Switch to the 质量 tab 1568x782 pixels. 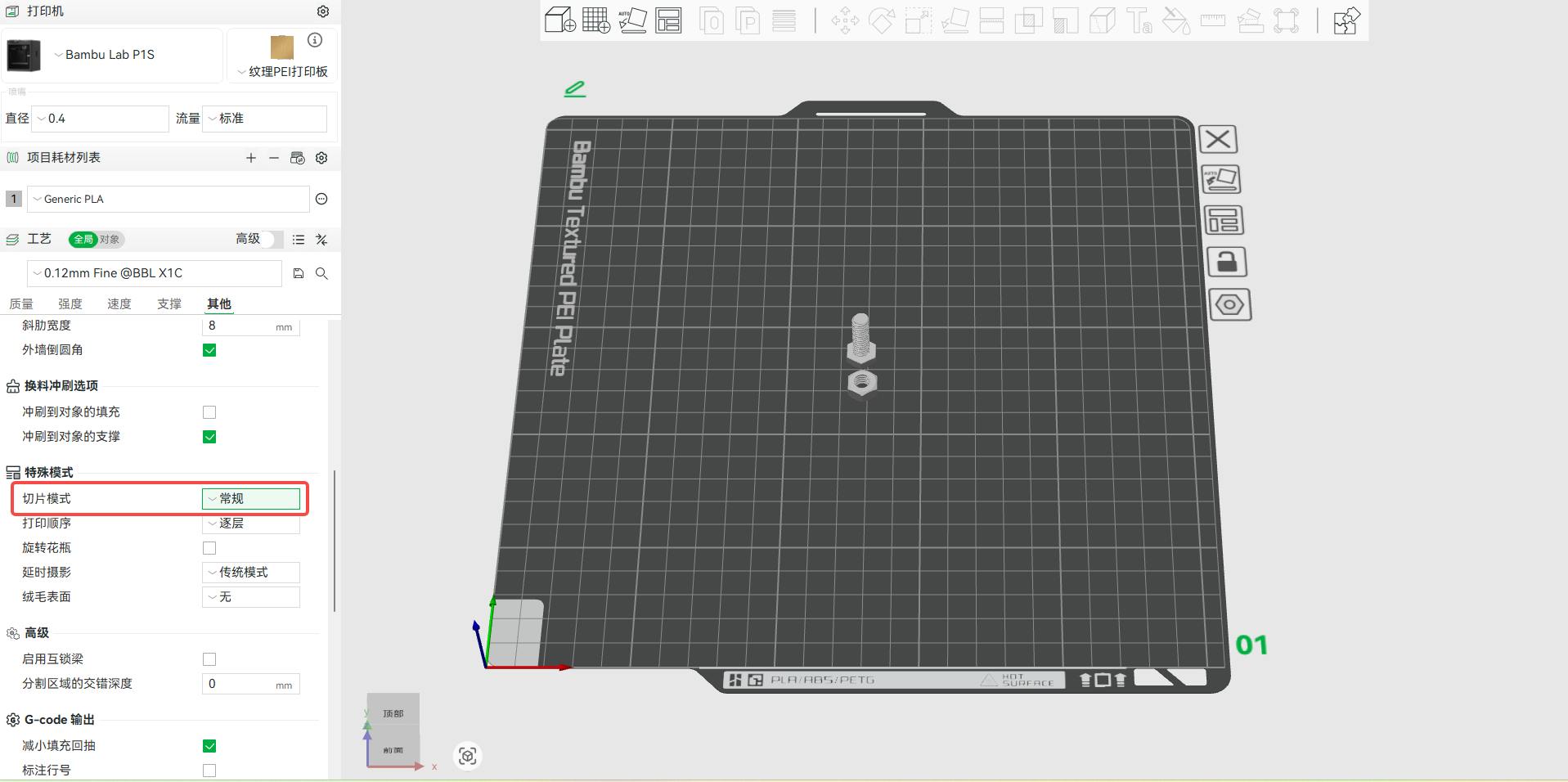pyautogui.click(x=21, y=304)
